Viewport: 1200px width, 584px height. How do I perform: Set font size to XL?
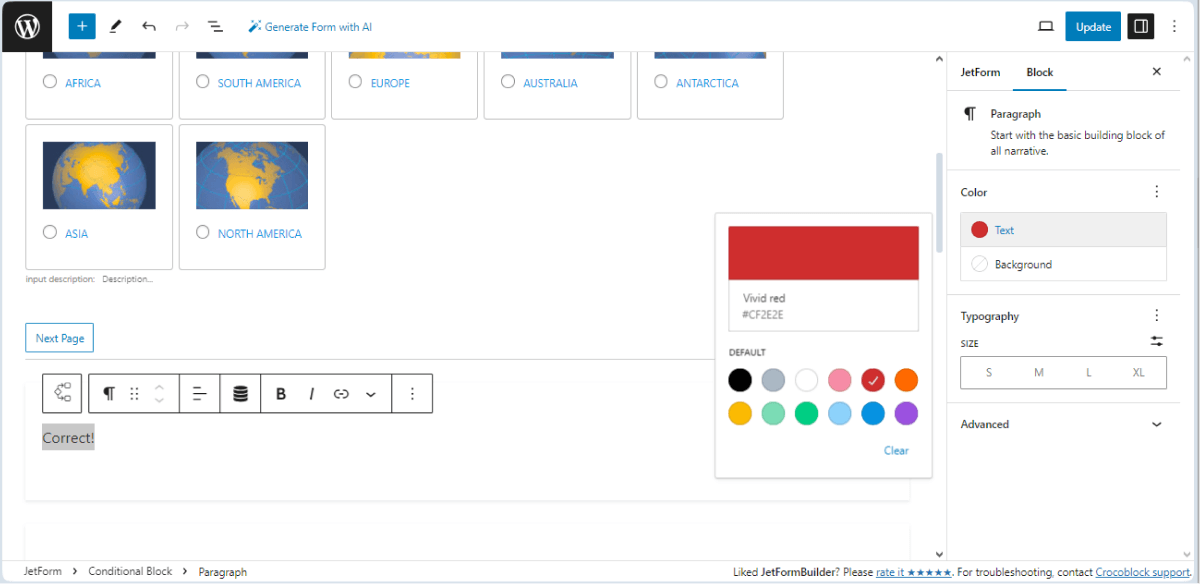click(1138, 372)
